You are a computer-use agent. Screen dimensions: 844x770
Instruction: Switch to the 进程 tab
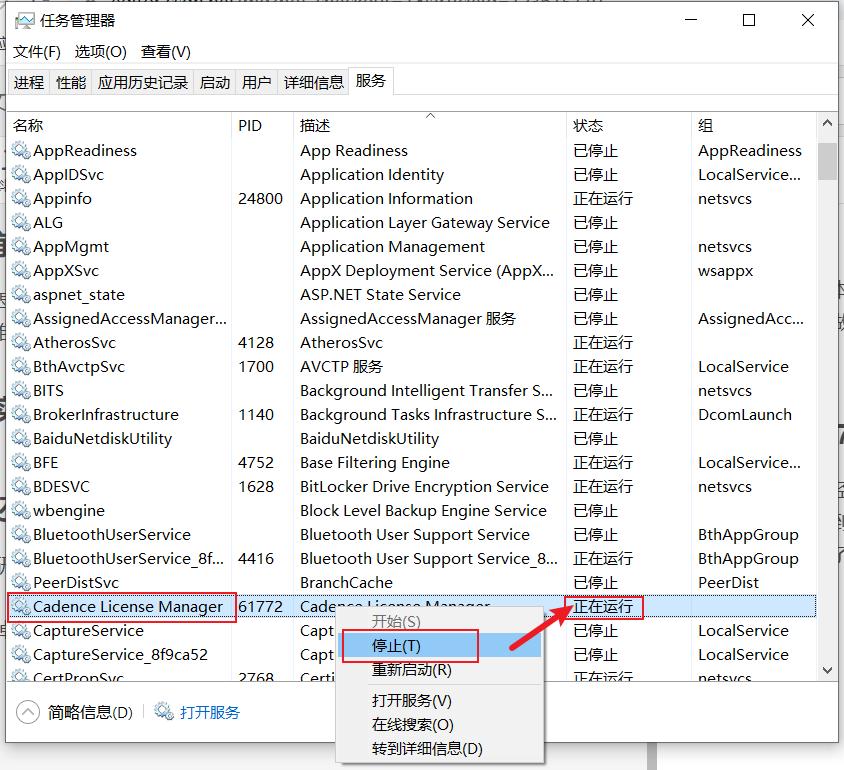click(29, 82)
